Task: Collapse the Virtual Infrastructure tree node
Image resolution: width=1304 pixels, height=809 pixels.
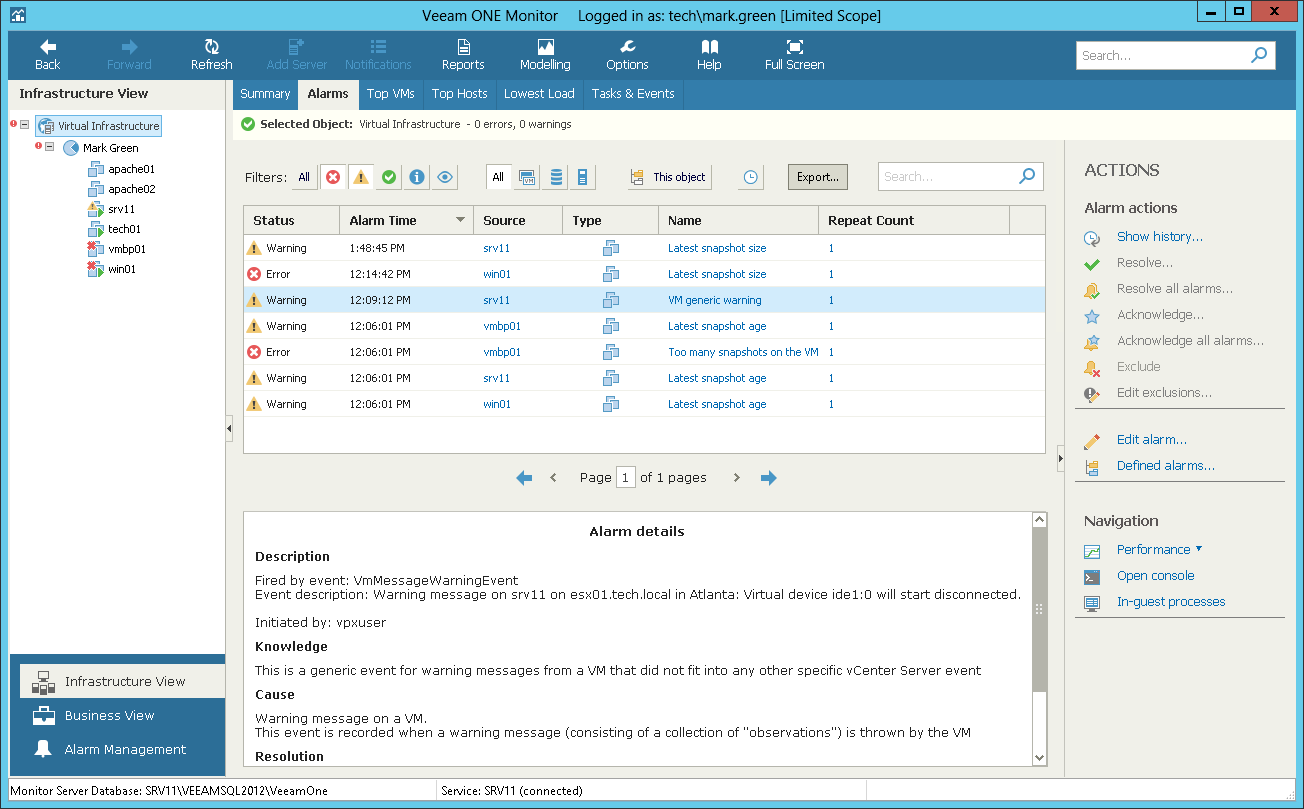Action: click(x=26, y=125)
